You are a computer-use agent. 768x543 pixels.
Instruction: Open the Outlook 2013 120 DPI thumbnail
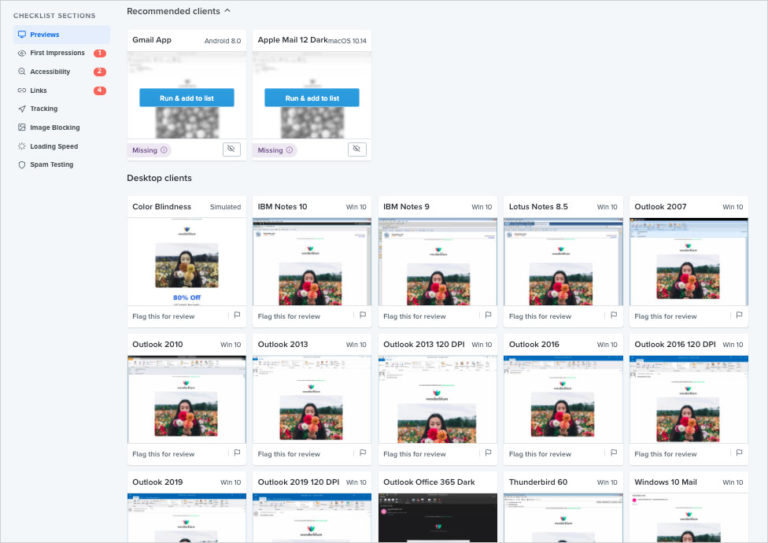pyautogui.click(x=438, y=400)
